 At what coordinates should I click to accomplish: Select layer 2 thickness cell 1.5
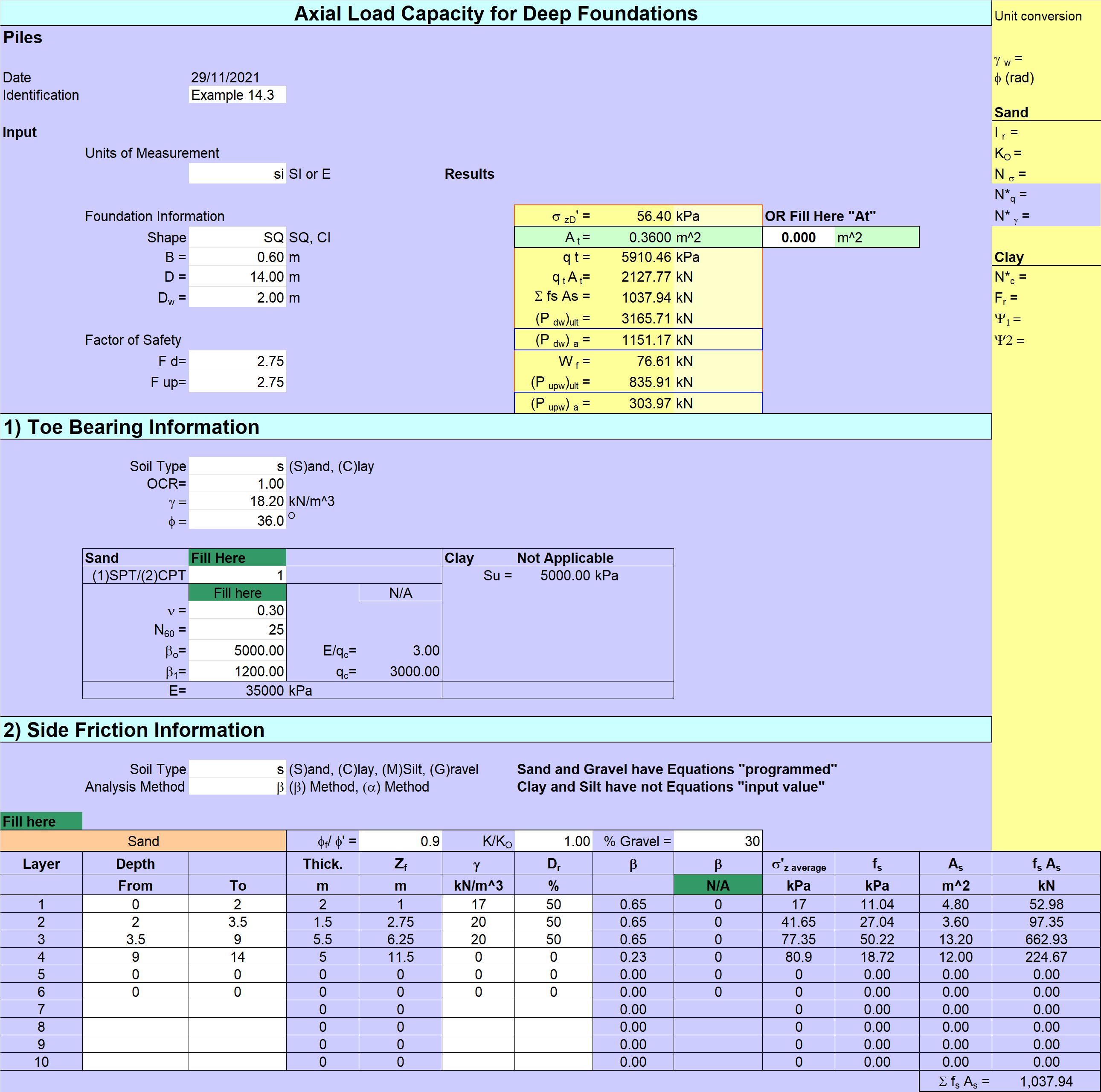pos(322,922)
